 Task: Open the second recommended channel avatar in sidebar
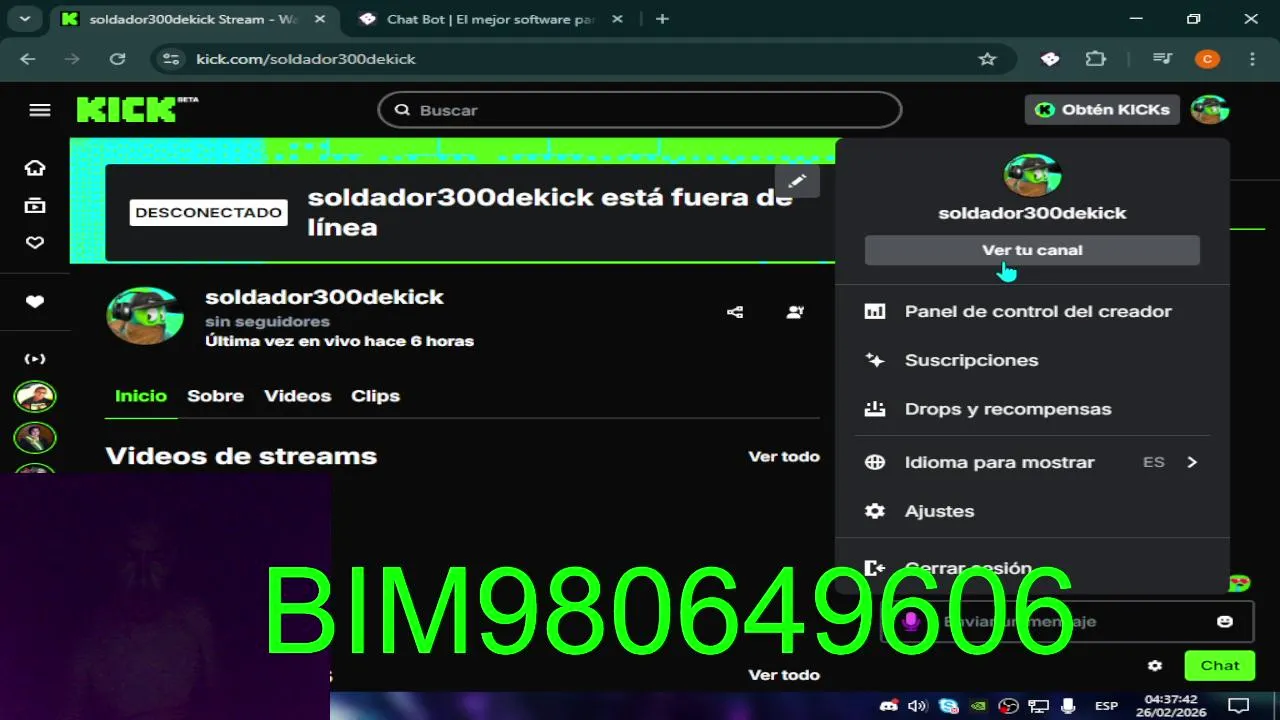(35, 438)
